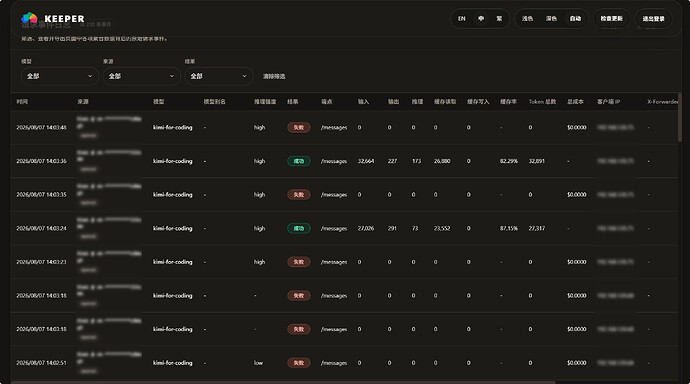Image resolution: width=690 pixels, height=384 pixels.
Task: Set theme to 自动 automatic
Action: click(x=575, y=18)
